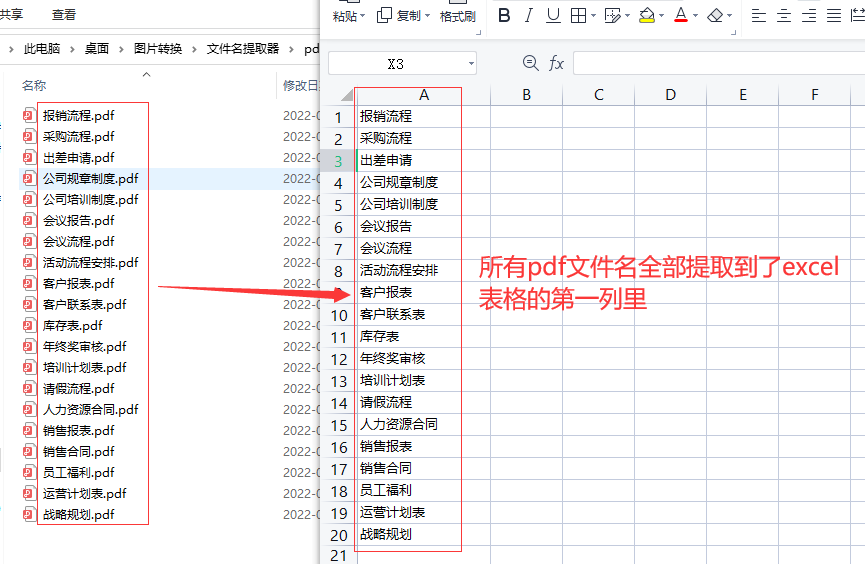Click the select-all corner of the spreadsheet
The width and height of the screenshot is (865, 564).
[346, 95]
